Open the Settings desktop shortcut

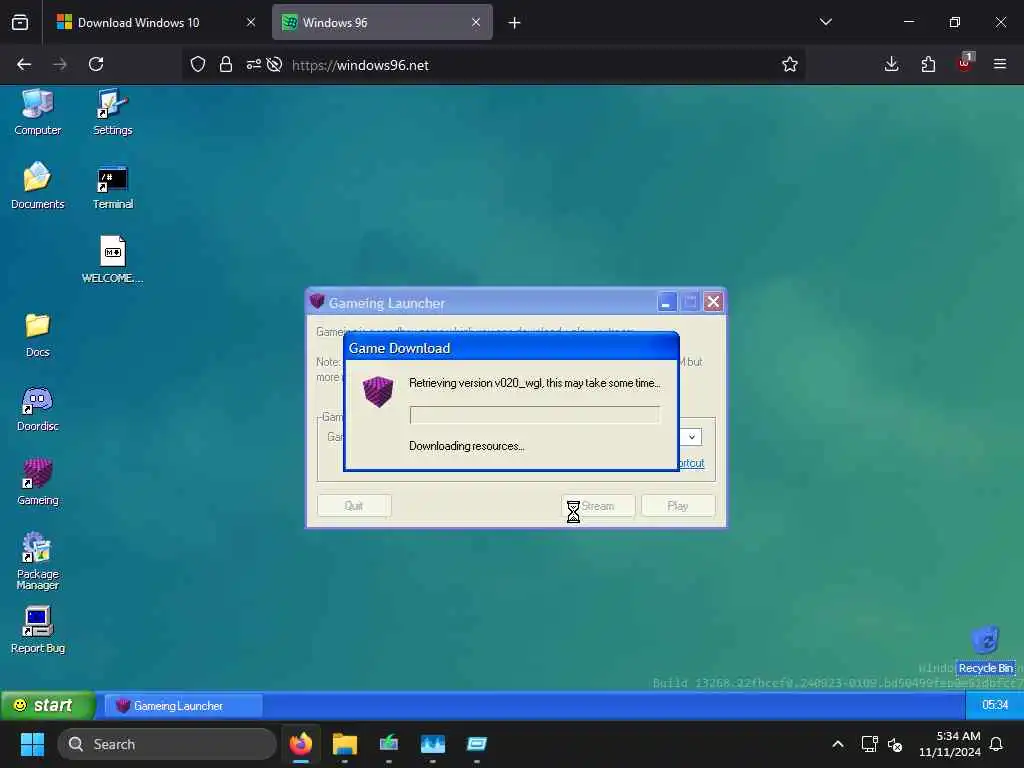(x=112, y=112)
